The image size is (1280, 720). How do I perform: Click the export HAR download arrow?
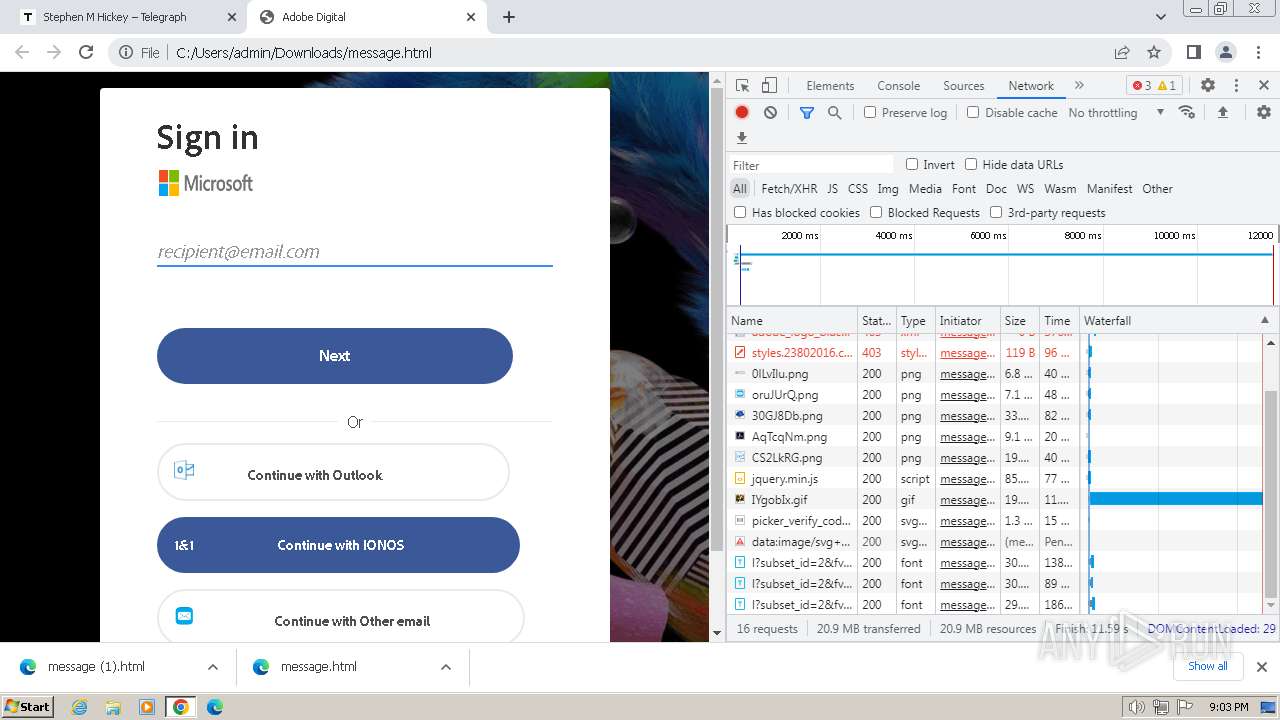tap(742, 138)
